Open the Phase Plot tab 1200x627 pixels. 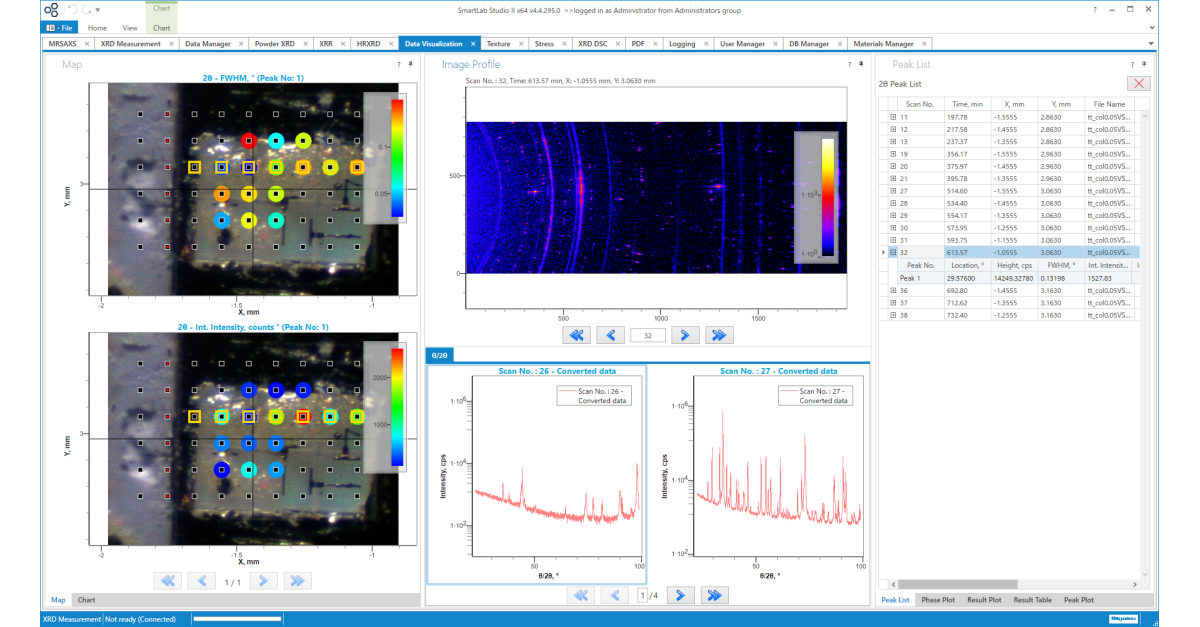point(938,600)
